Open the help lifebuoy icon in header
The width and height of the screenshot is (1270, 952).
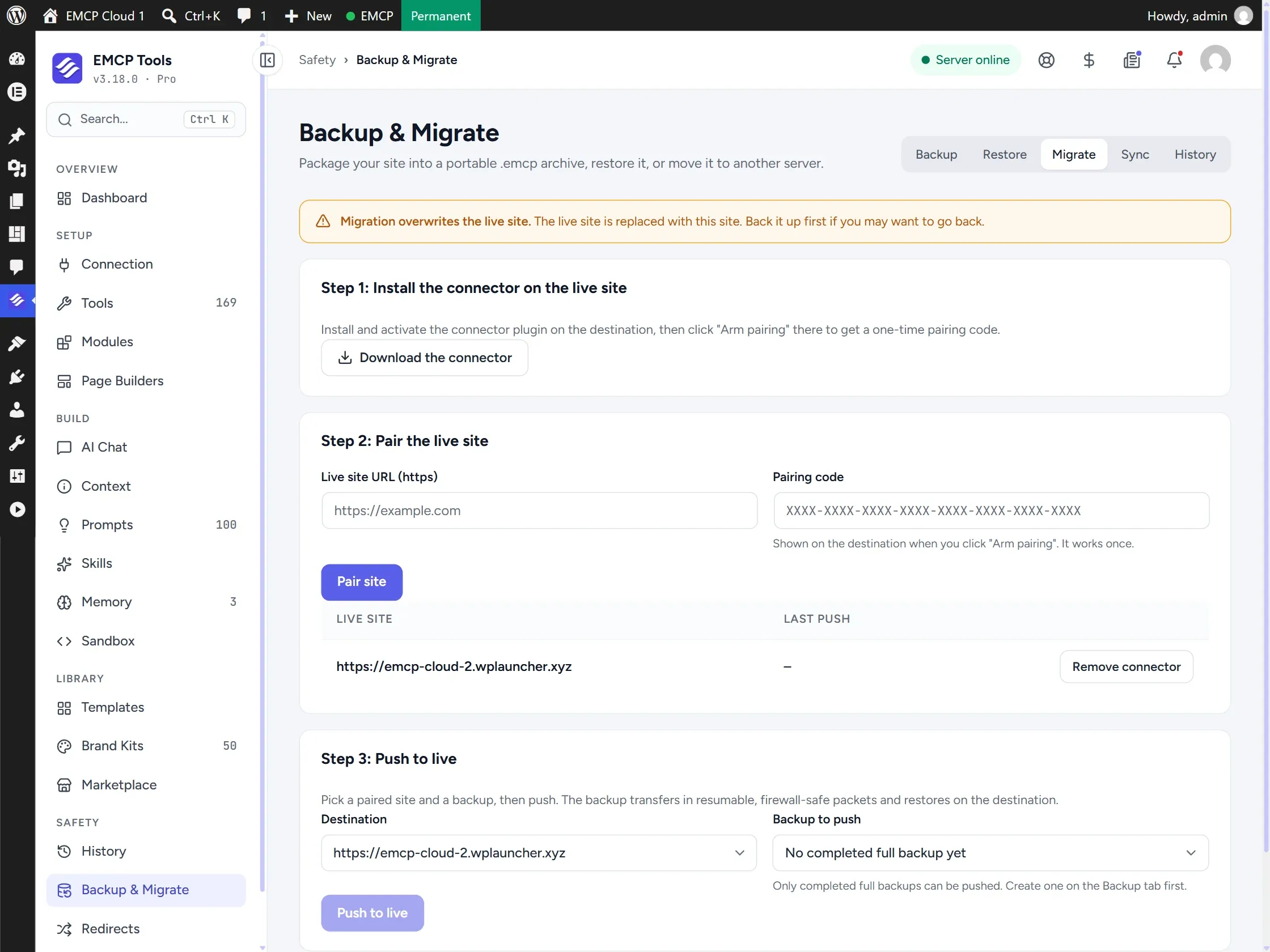pos(1046,59)
